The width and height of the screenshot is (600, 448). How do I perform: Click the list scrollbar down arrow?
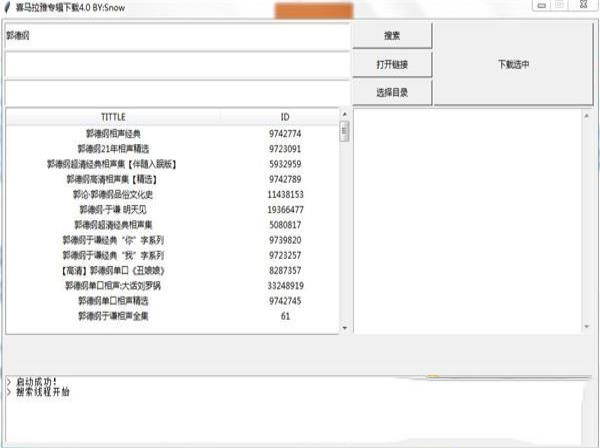345,328
